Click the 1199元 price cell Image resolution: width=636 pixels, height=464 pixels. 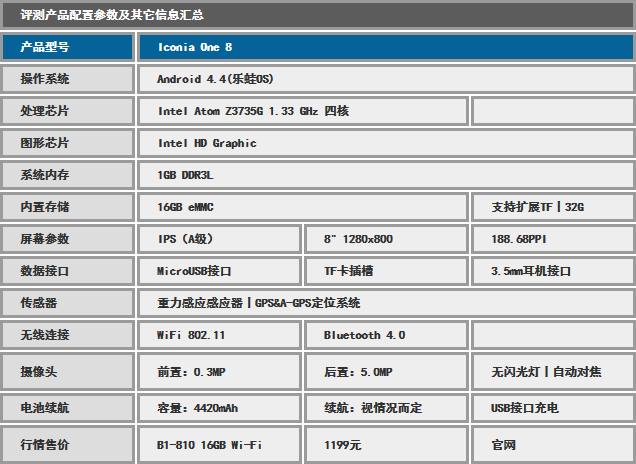tap(387, 445)
